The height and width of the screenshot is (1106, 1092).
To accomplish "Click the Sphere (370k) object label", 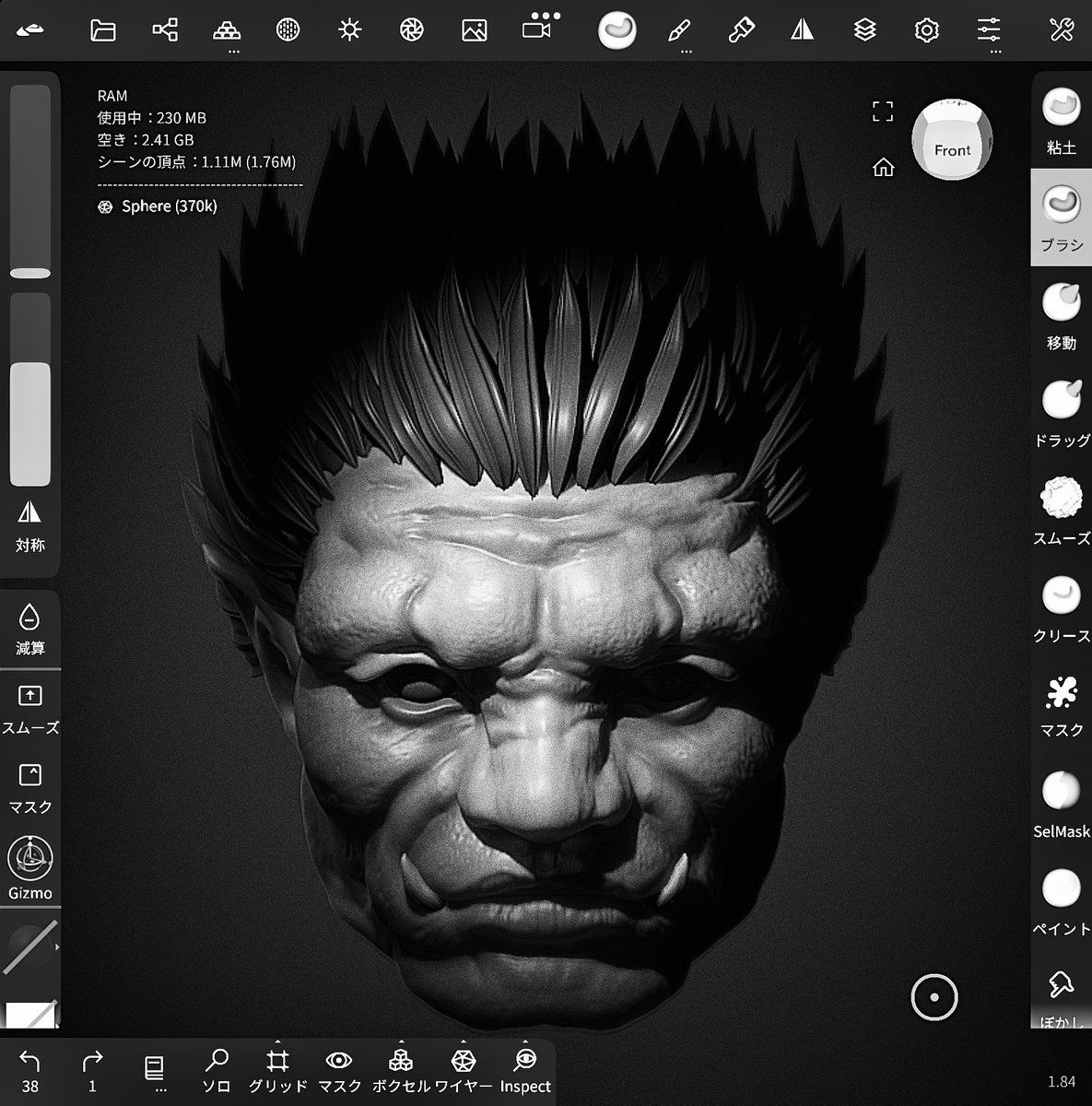I will tap(170, 206).
